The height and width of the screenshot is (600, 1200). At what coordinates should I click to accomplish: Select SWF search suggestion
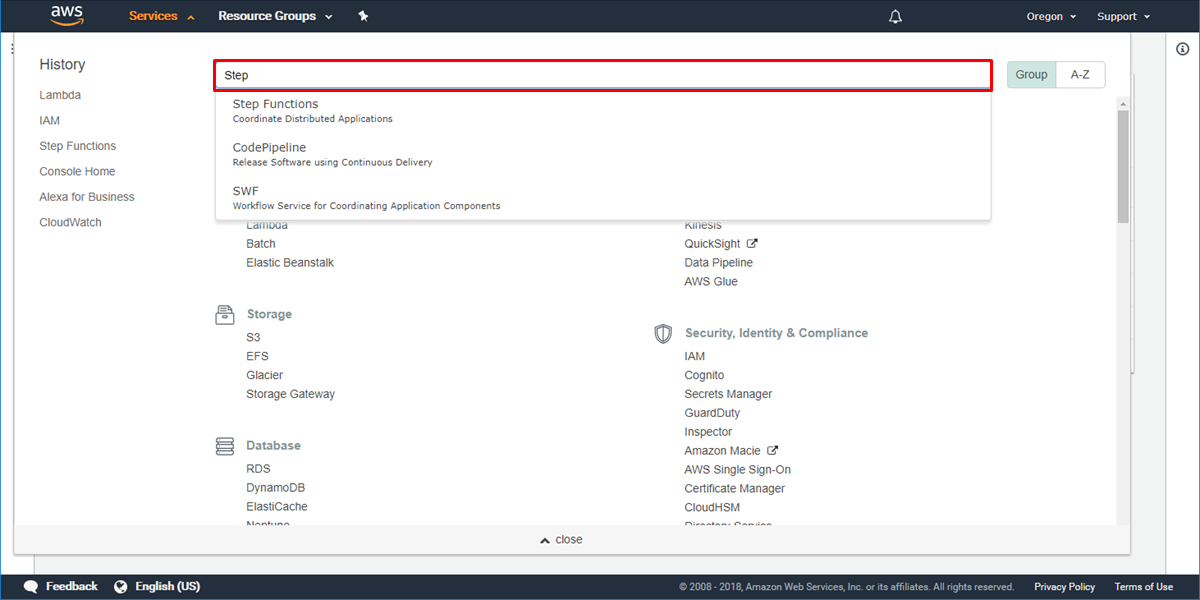[x=603, y=197]
